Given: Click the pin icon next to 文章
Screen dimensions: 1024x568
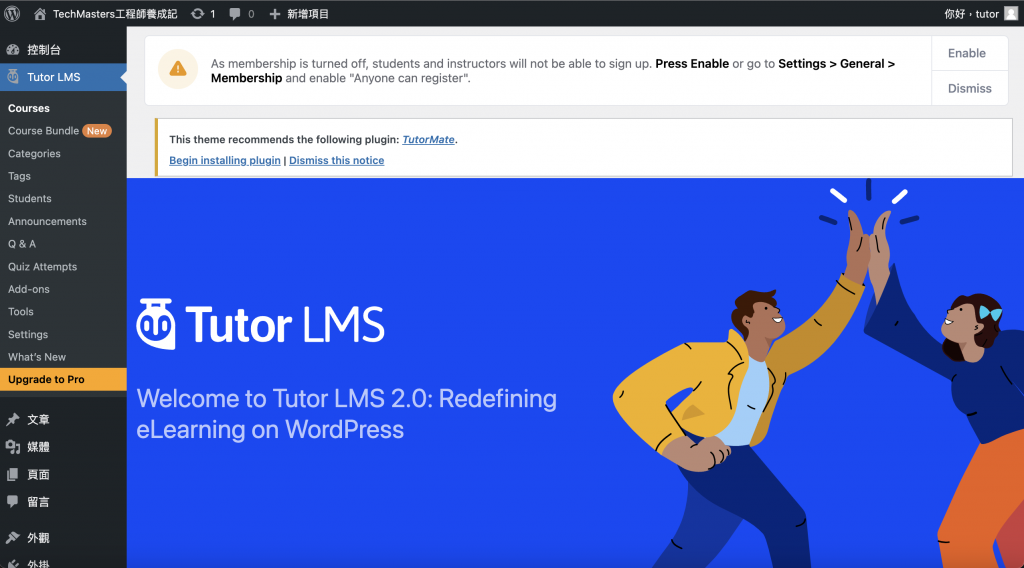Looking at the screenshot, I should (13, 419).
